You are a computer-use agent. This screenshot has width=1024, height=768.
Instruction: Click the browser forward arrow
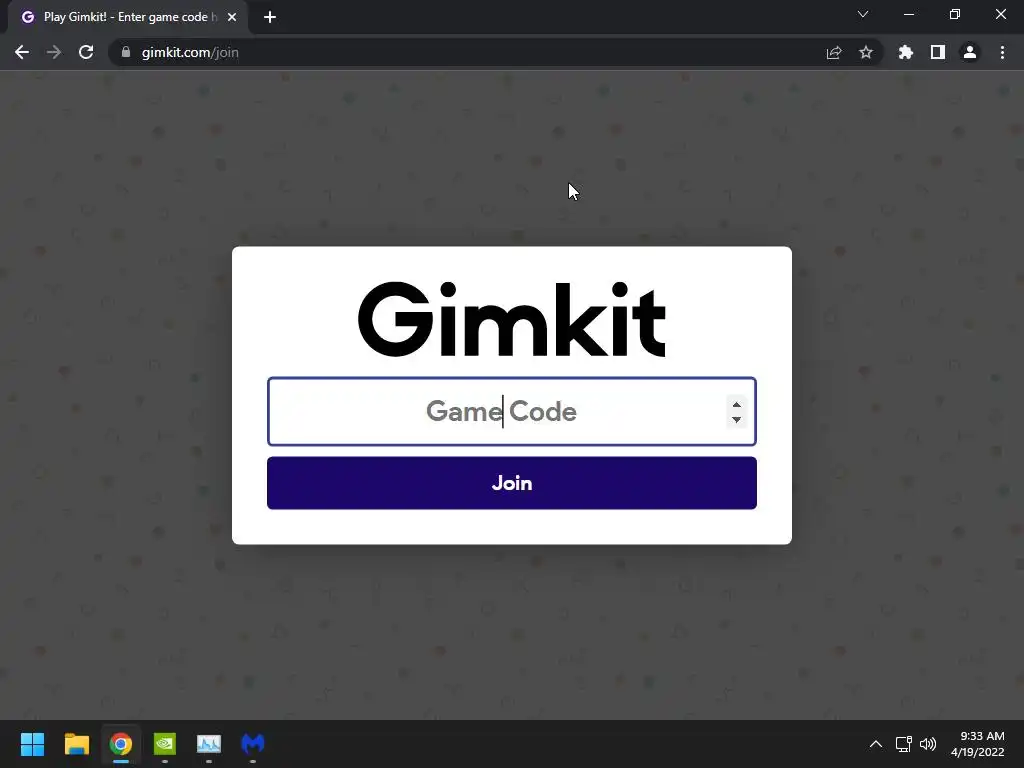click(x=54, y=52)
